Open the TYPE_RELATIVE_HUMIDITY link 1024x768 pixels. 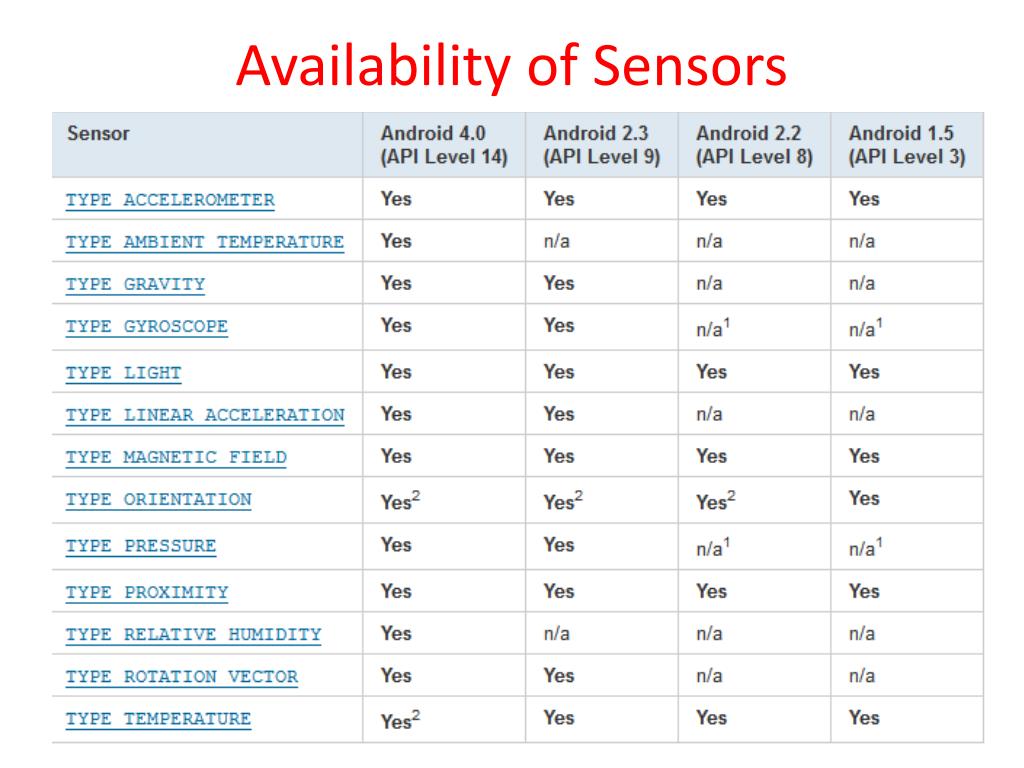tap(193, 635)
